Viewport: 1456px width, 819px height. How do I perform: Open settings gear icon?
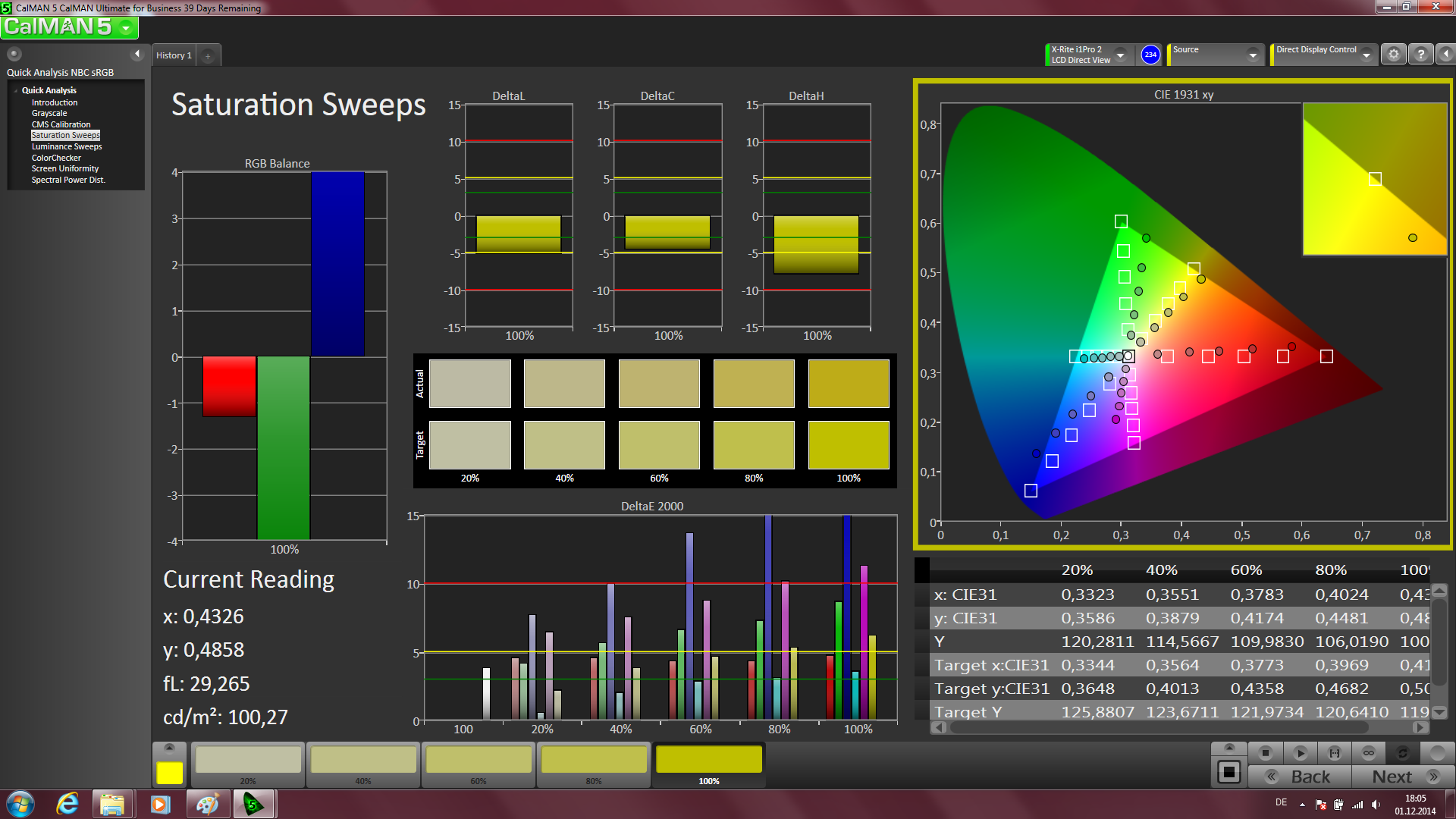1393,55
